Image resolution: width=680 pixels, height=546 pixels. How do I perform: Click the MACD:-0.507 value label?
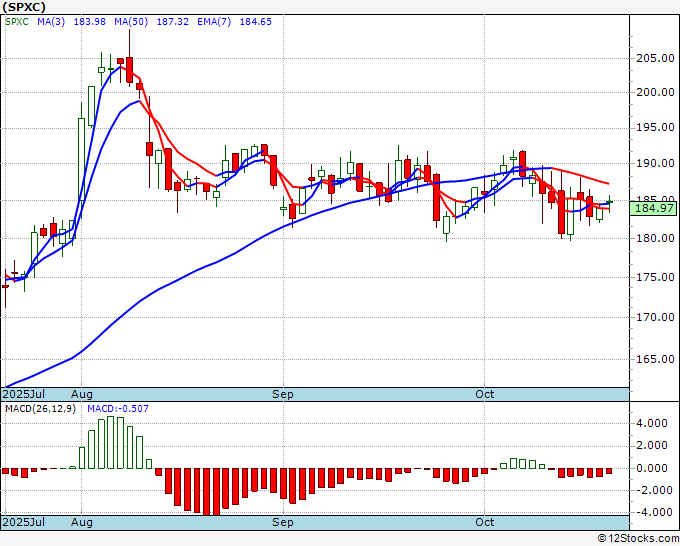click(118, 409)
